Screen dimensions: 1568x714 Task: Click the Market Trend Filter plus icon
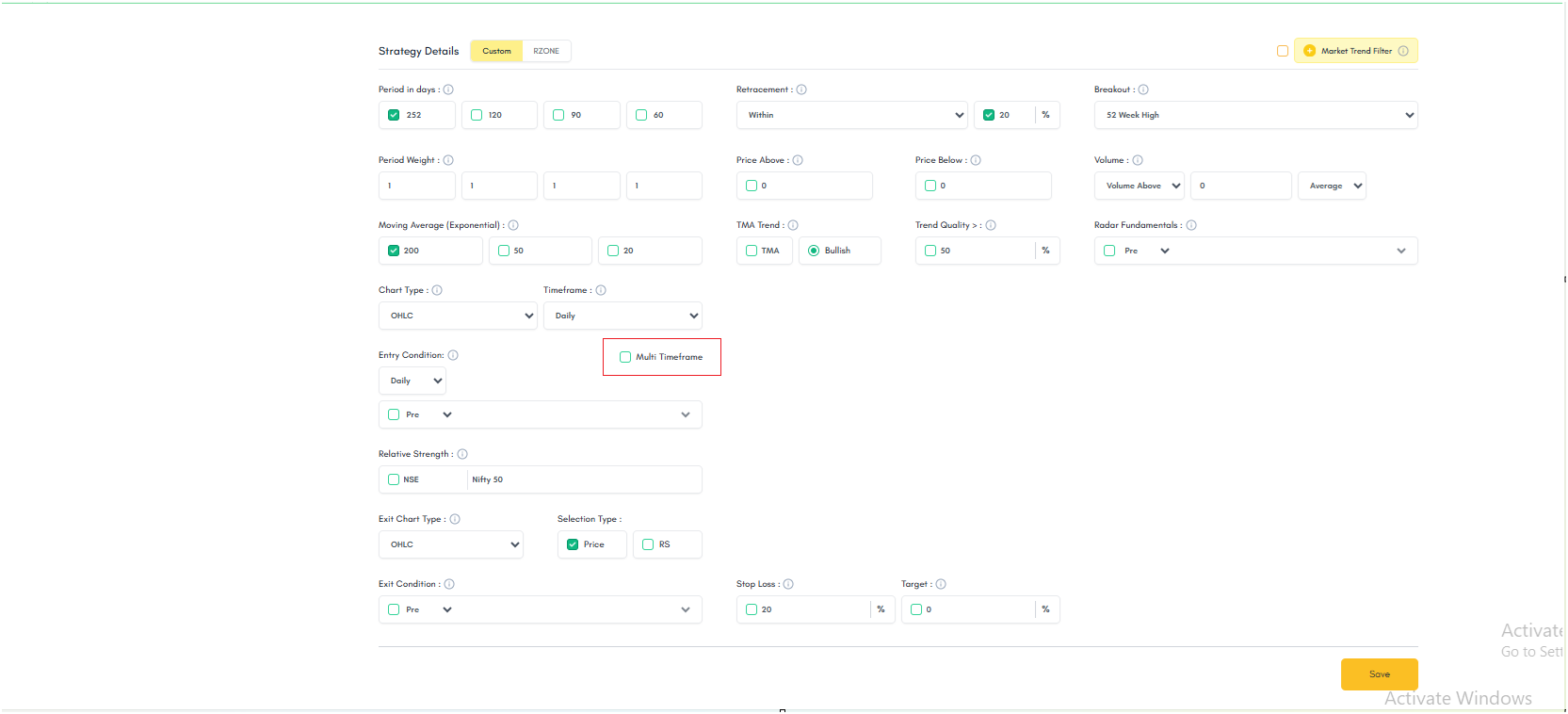1309,51
